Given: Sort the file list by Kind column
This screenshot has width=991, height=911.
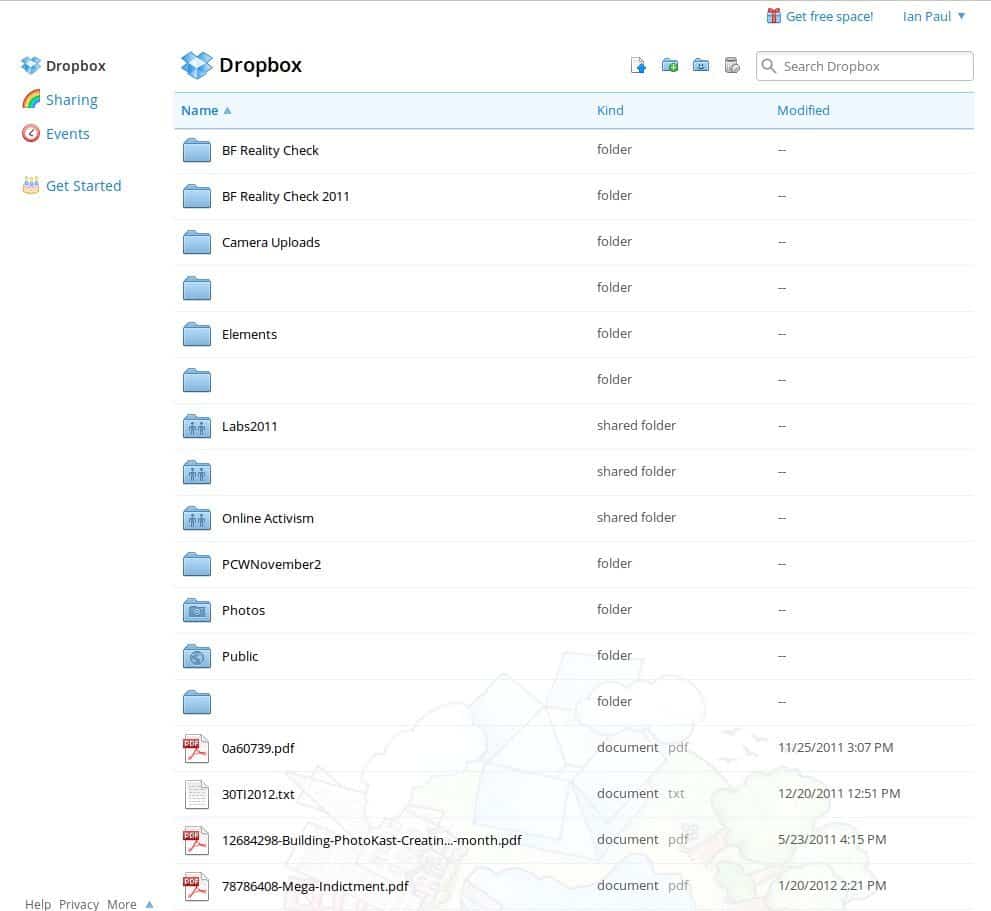Looking at the screenshot, I should (610, 110).
